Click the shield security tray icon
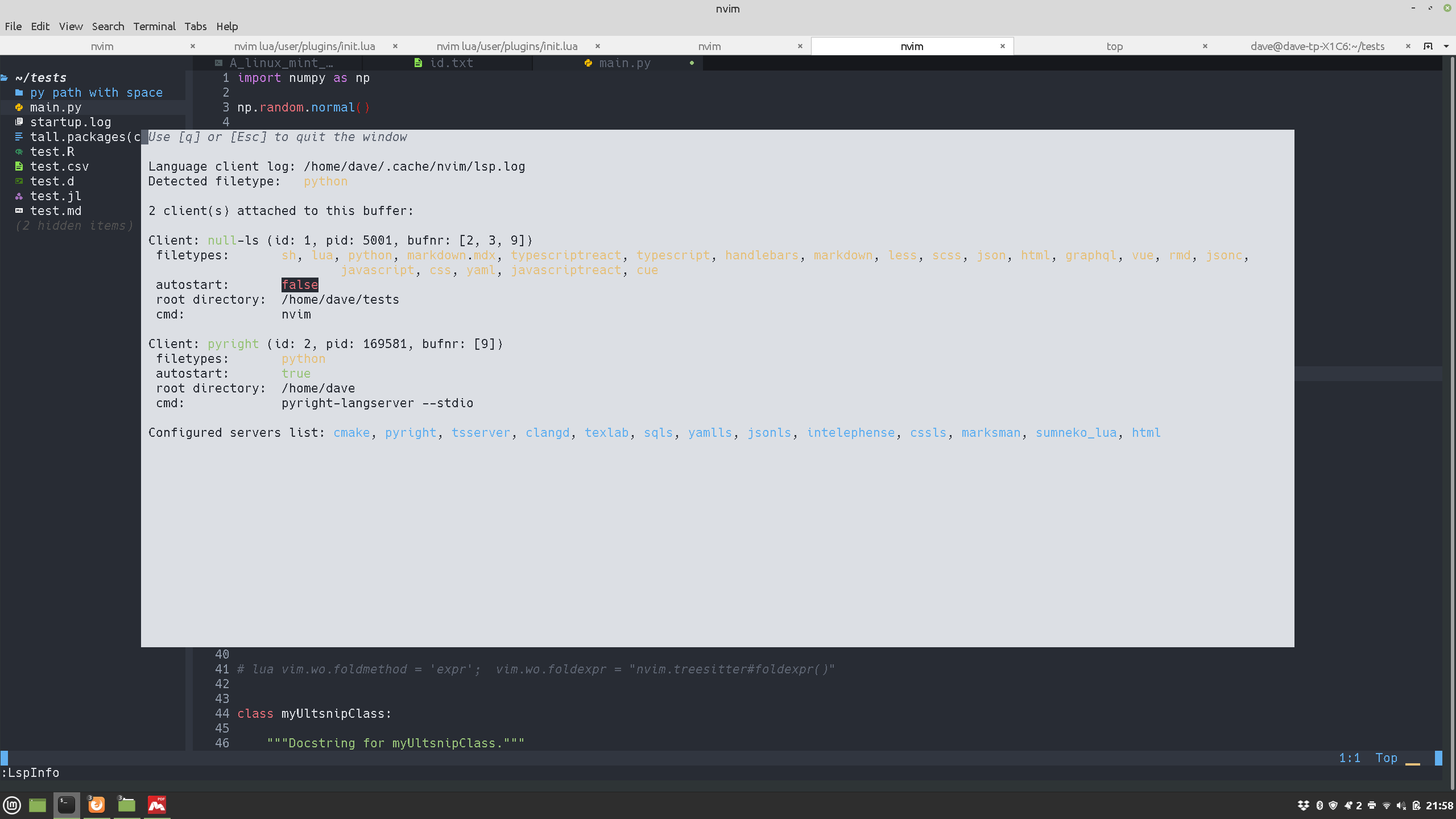Viewport: 1456px width, 819px height. (x=1333, y=805)
